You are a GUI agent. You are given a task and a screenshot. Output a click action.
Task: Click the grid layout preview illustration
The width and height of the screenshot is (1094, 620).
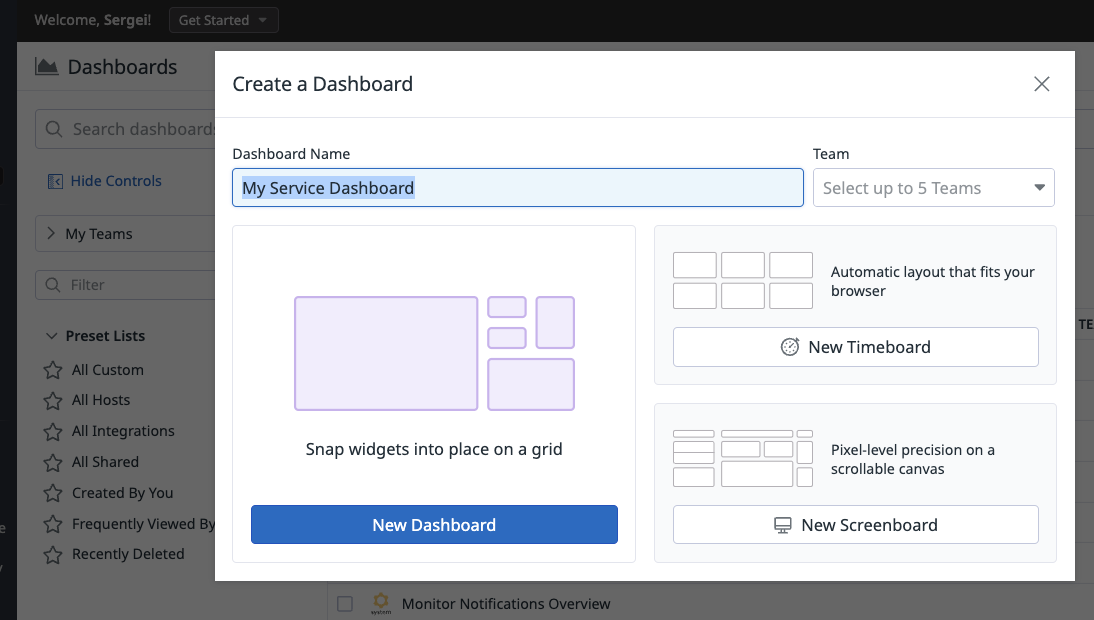434,353
